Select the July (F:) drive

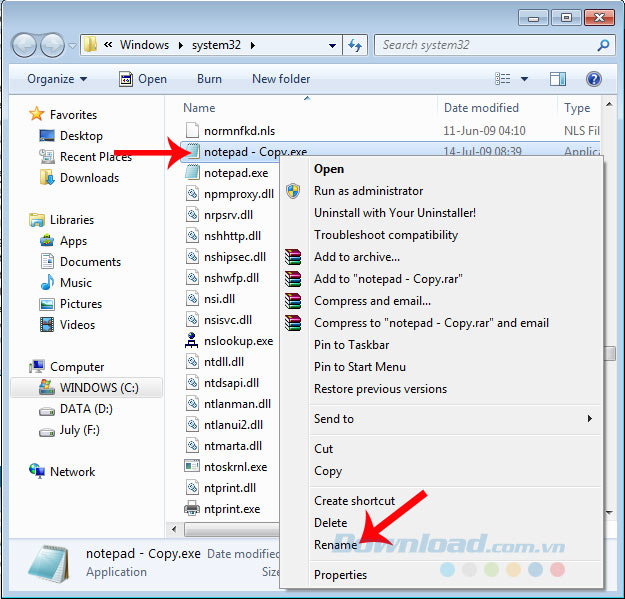tap(69, 430)
